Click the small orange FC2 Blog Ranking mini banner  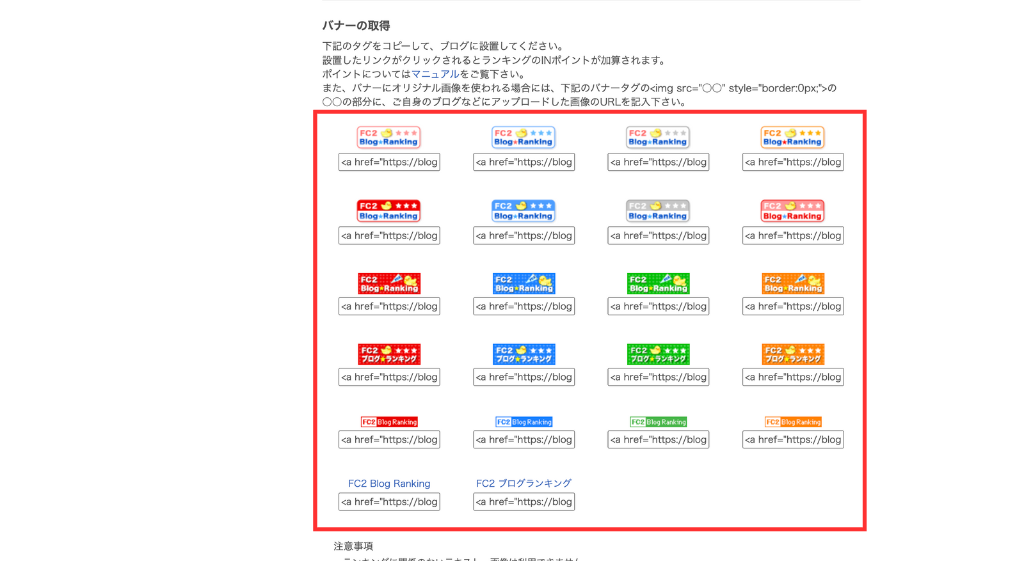pyautogui.click(x=793, y=422)
